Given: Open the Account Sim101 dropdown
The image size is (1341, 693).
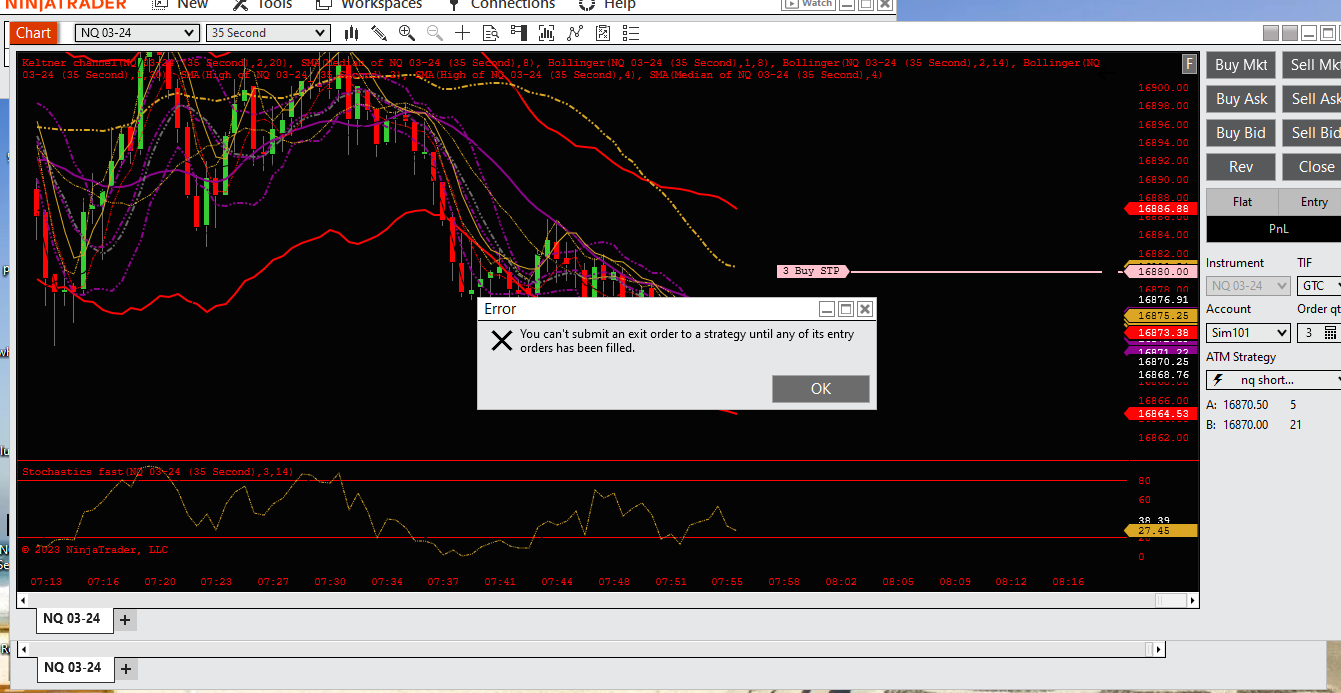Looking at the screenshot, I should pyautogui.click(x=1248, y=333).
